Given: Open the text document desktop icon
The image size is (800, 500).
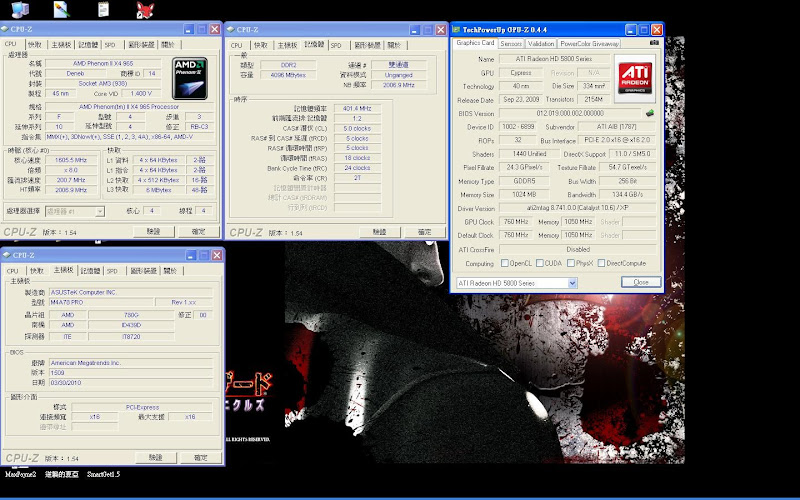Looking at the screenshot, I should [104, 9].
